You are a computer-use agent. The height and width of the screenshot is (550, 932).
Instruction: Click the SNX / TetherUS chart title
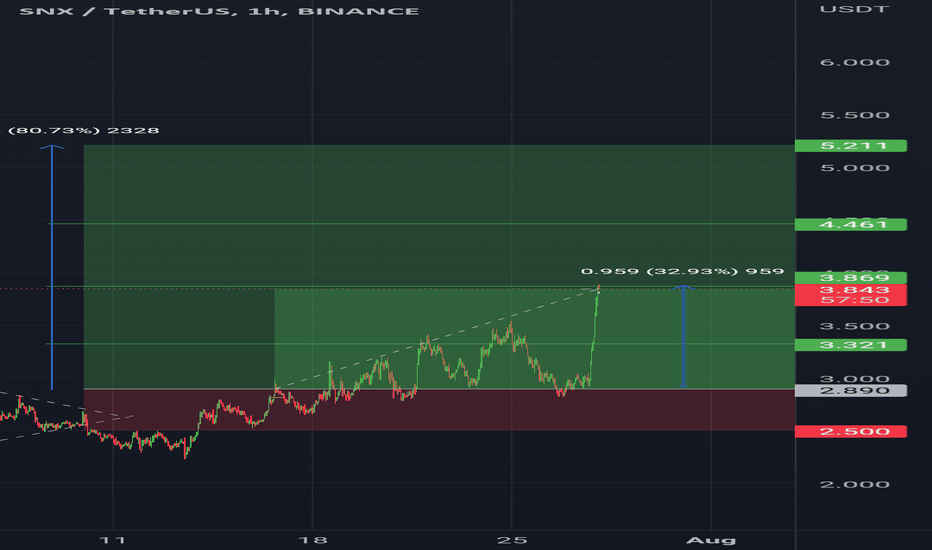(x=219, y=11)
